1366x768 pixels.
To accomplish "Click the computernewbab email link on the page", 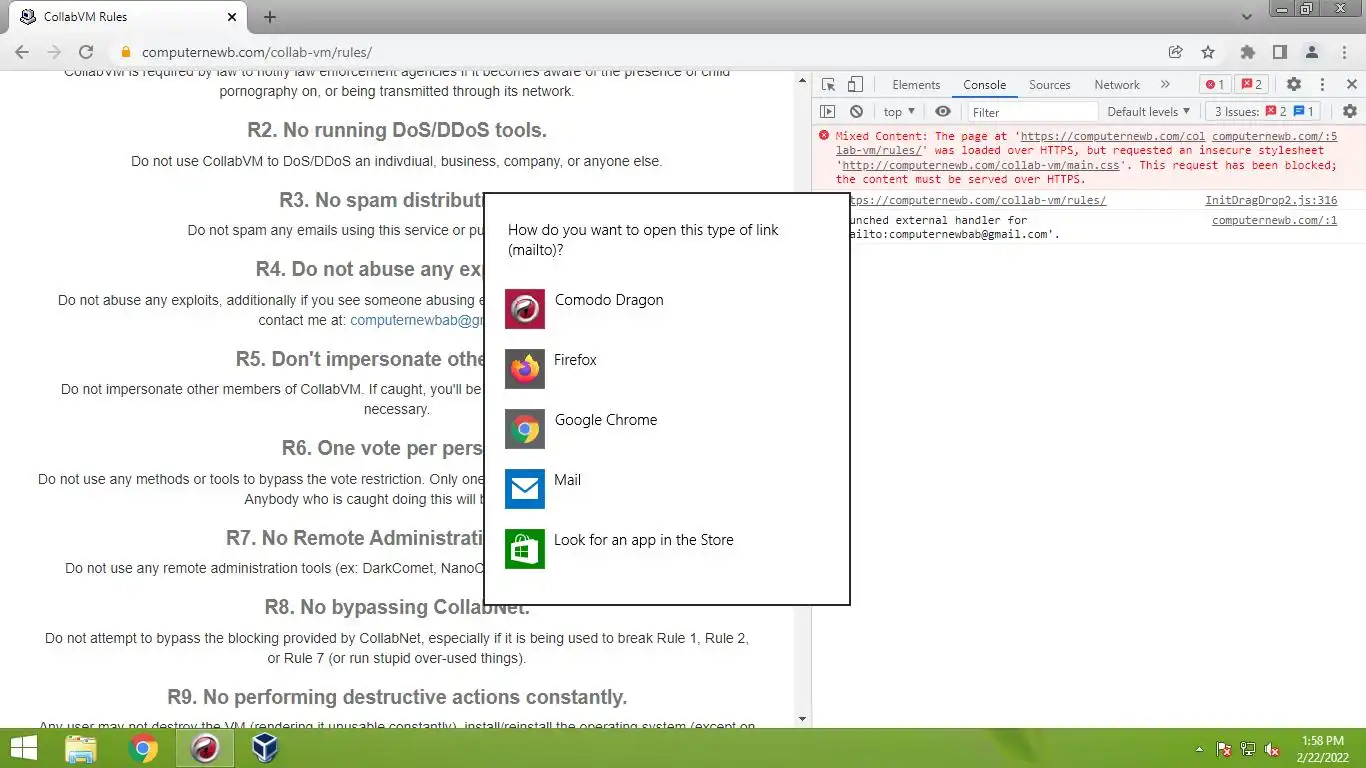I will pos(417,320).
